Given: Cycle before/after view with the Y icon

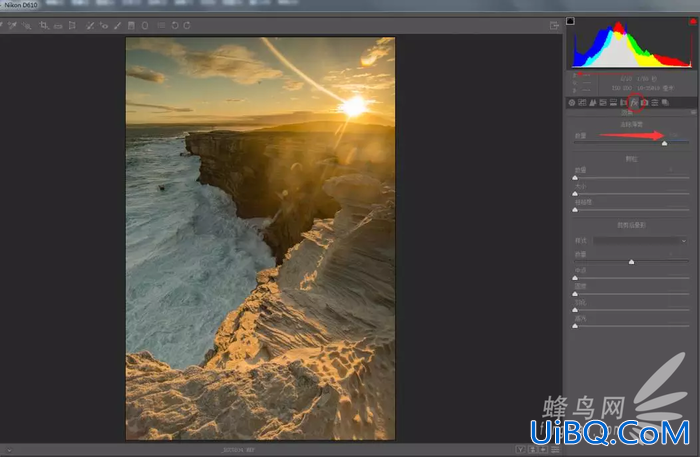Looking at the screenshot, I should pyautogui.click(x=520, y=449).
